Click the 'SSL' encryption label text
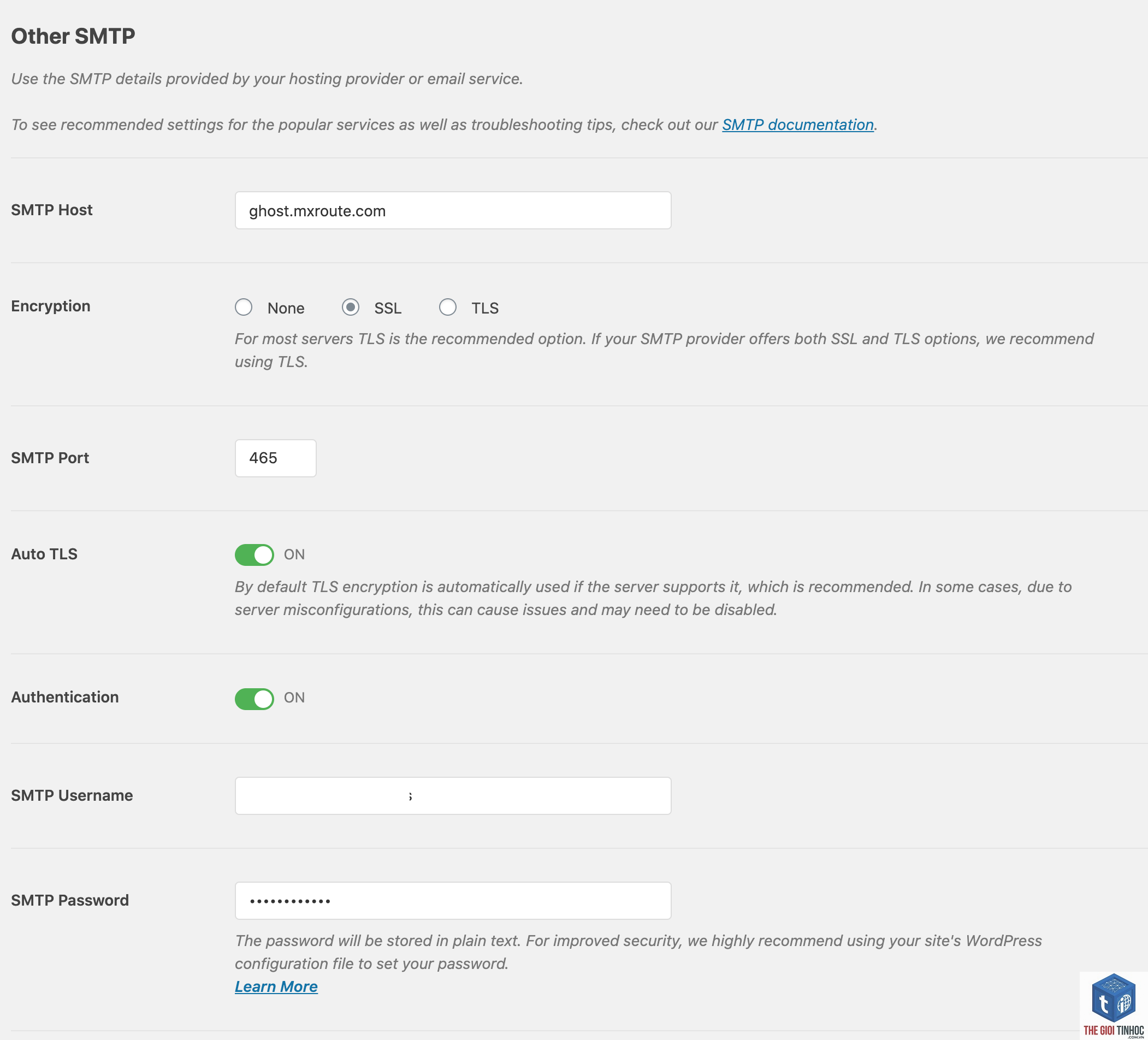This screenshot has height=1040, width=1148. click(x=388, y=308)
